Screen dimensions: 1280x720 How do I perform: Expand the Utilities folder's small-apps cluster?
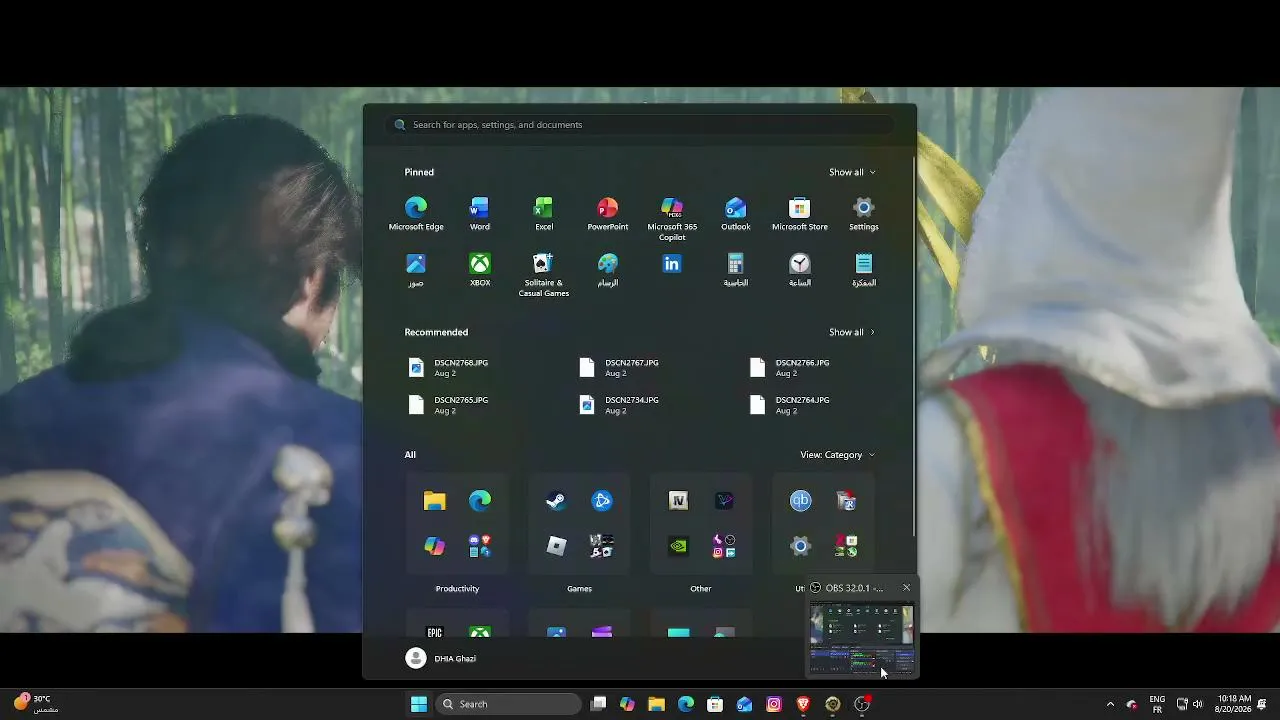(846, 546)
